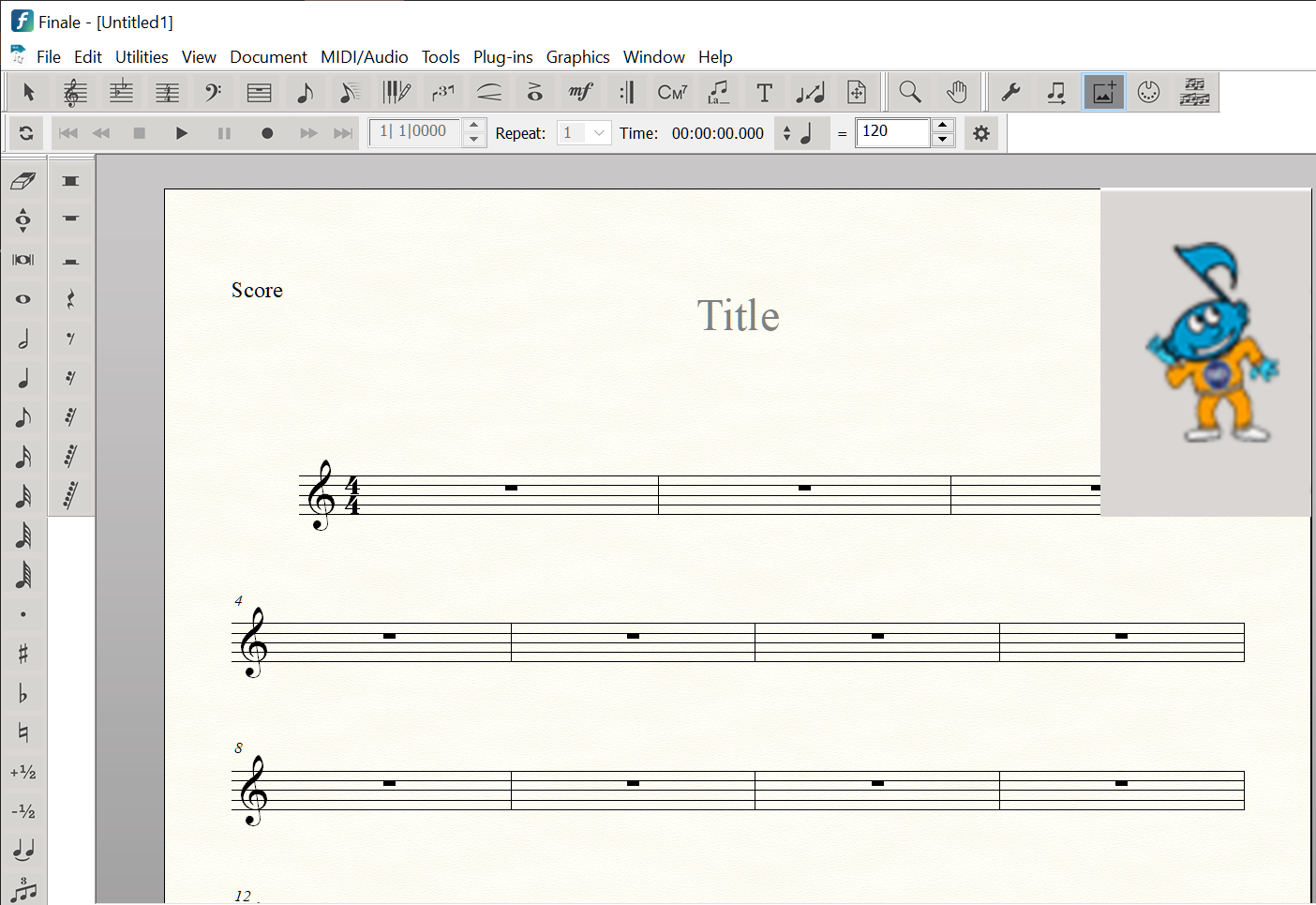Click the tempo value up arrow

tap(944, 126)
